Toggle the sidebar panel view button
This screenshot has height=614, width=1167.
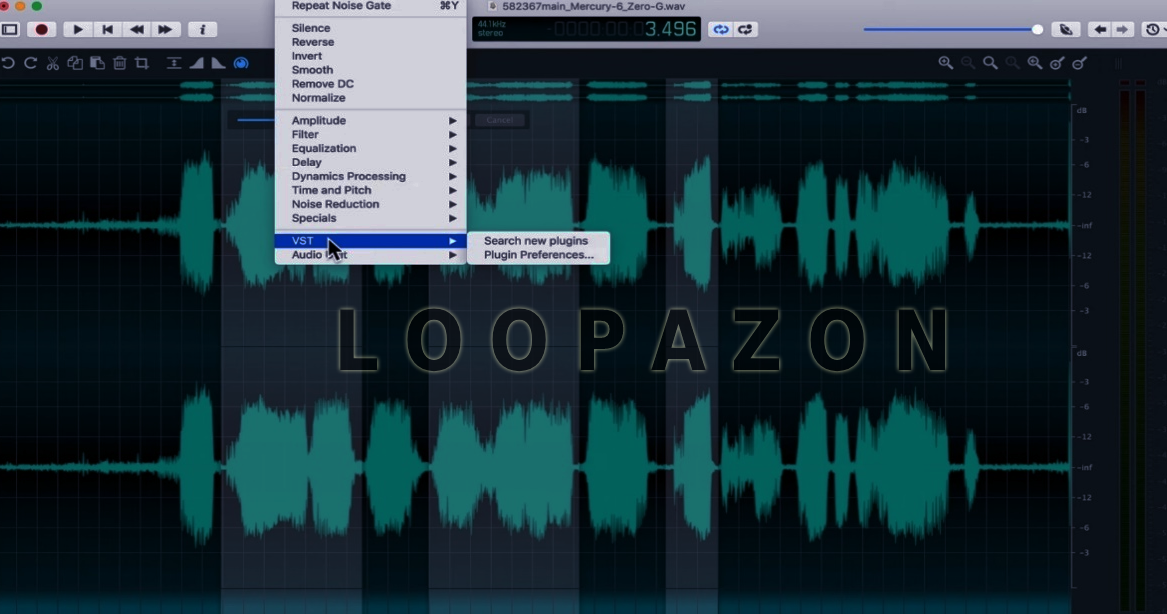click(10, 30)
